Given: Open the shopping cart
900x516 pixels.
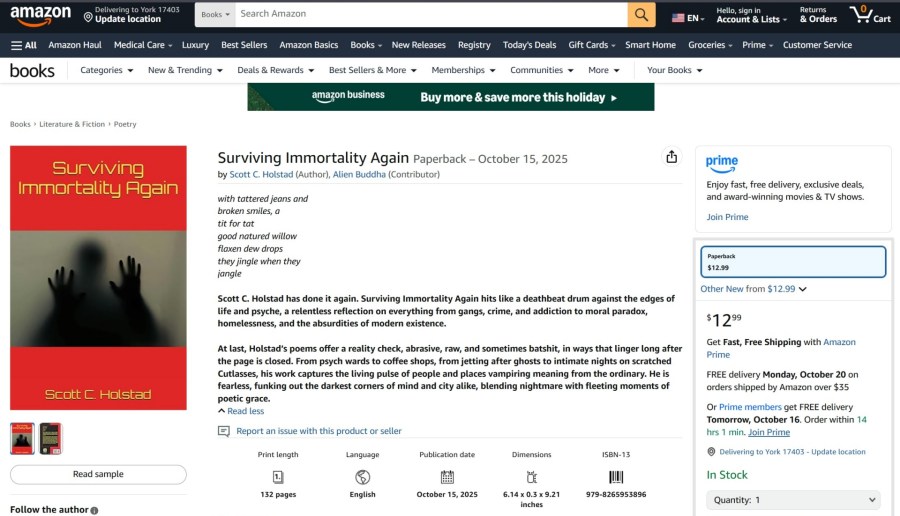Looking at the screenshot, I should [869, 15].
